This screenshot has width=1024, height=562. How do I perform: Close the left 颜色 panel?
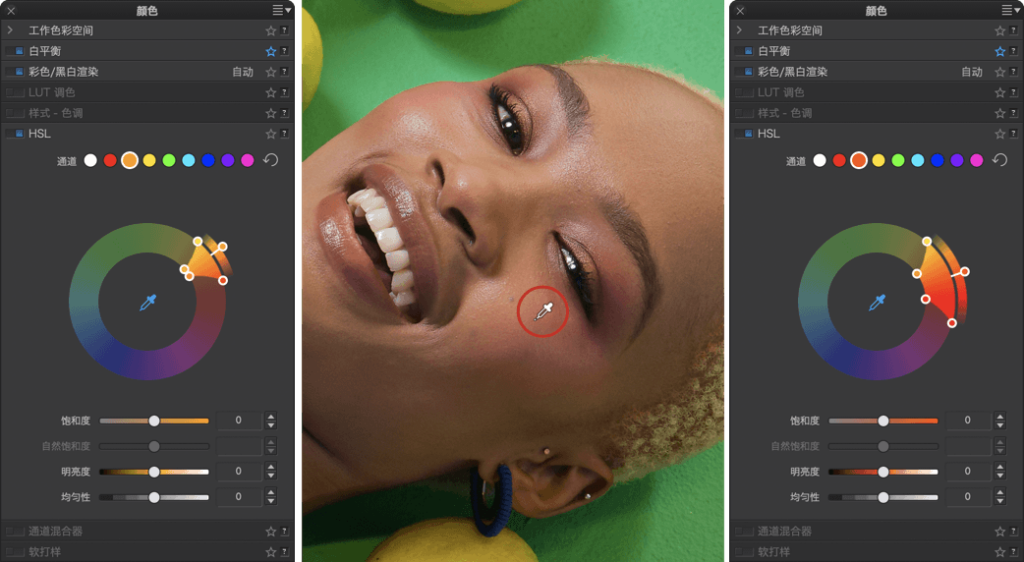pyautogui.click(x=10, y=10)
